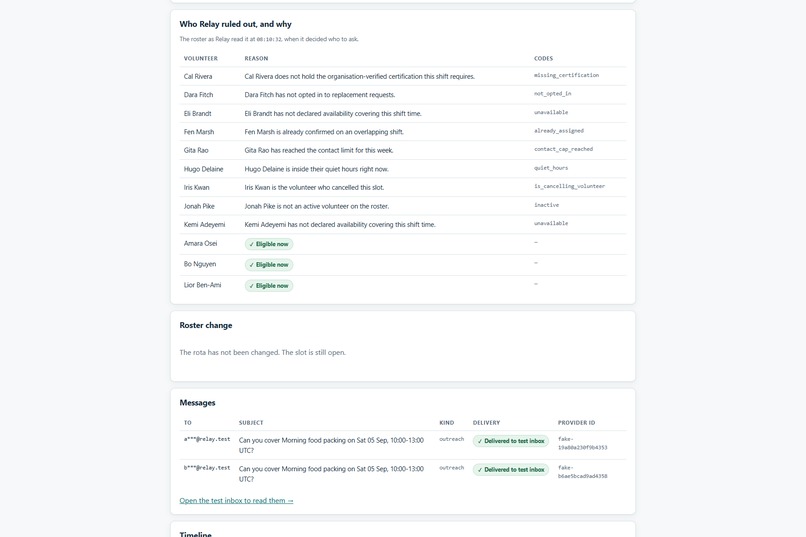Viewport: 806px width, 537px height.
Task: Click the subject of the b***@relay.test message
Action: tap(332, 474)
